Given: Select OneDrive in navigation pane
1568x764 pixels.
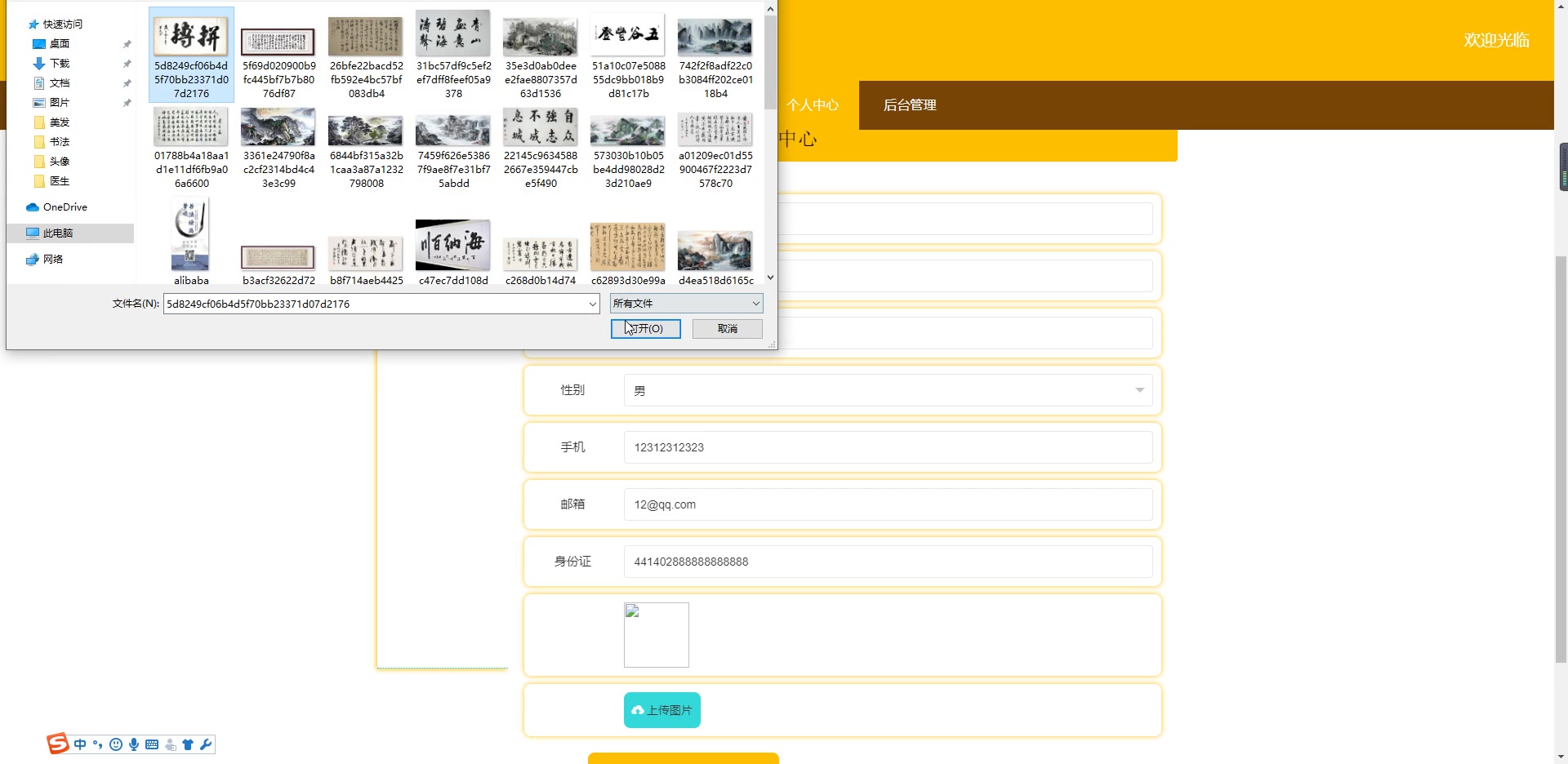Looking at the screenshot, I should tap(56, 207).
